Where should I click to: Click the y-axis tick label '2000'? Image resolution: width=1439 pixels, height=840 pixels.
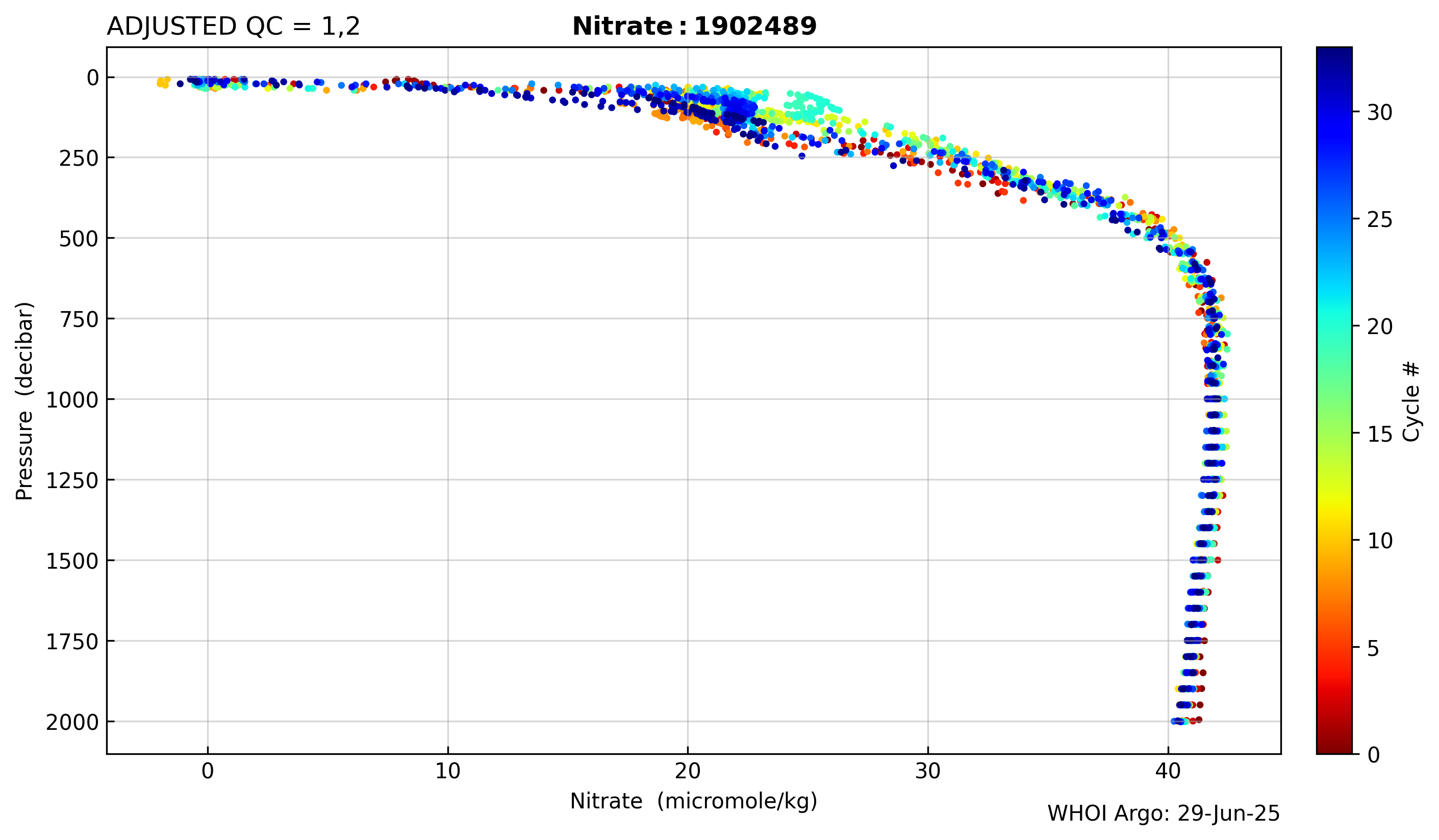click(x=72, y=723)
